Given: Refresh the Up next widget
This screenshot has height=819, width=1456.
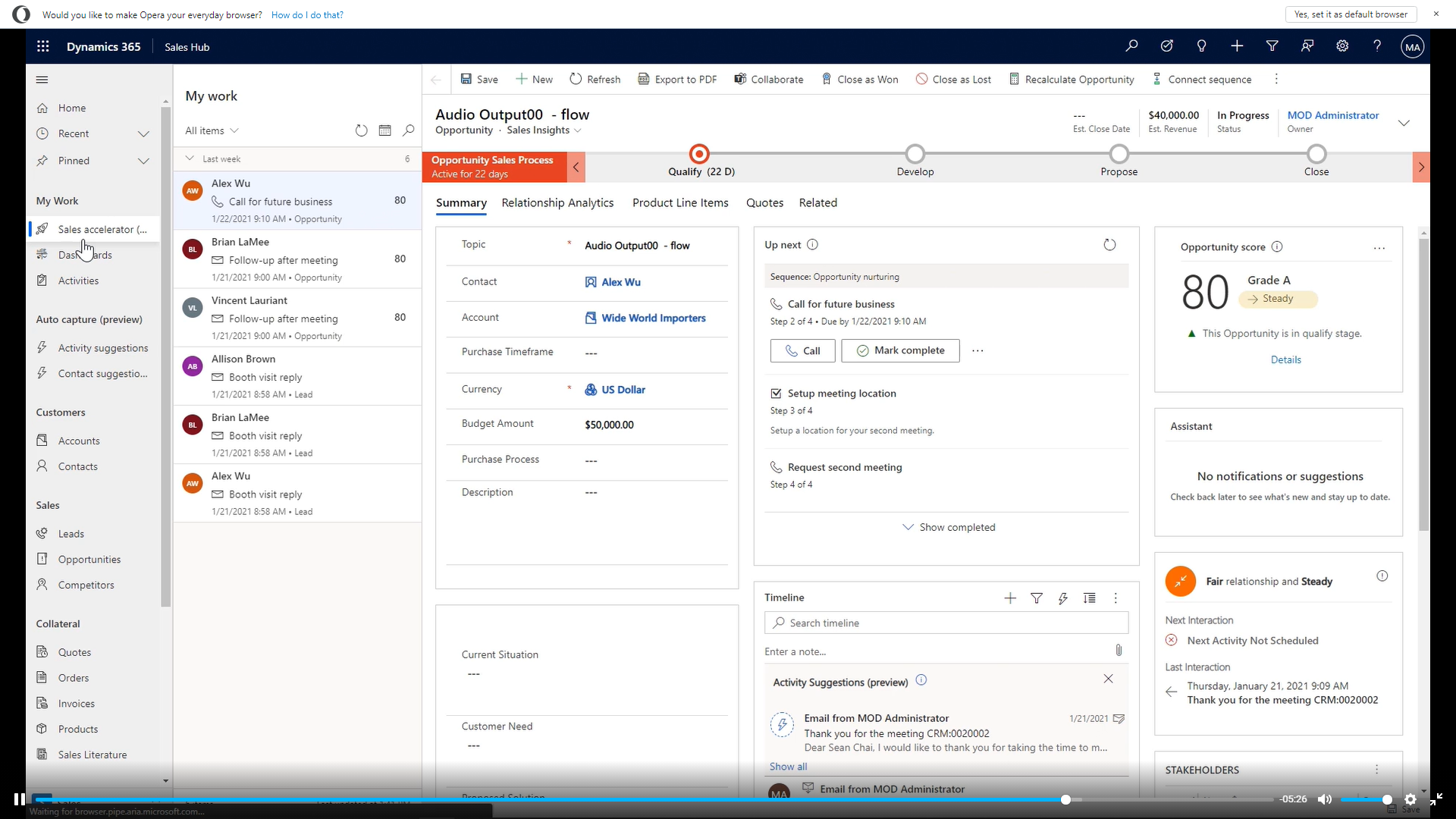Looking at the screenshot, I should click(x=1109, y=245).
